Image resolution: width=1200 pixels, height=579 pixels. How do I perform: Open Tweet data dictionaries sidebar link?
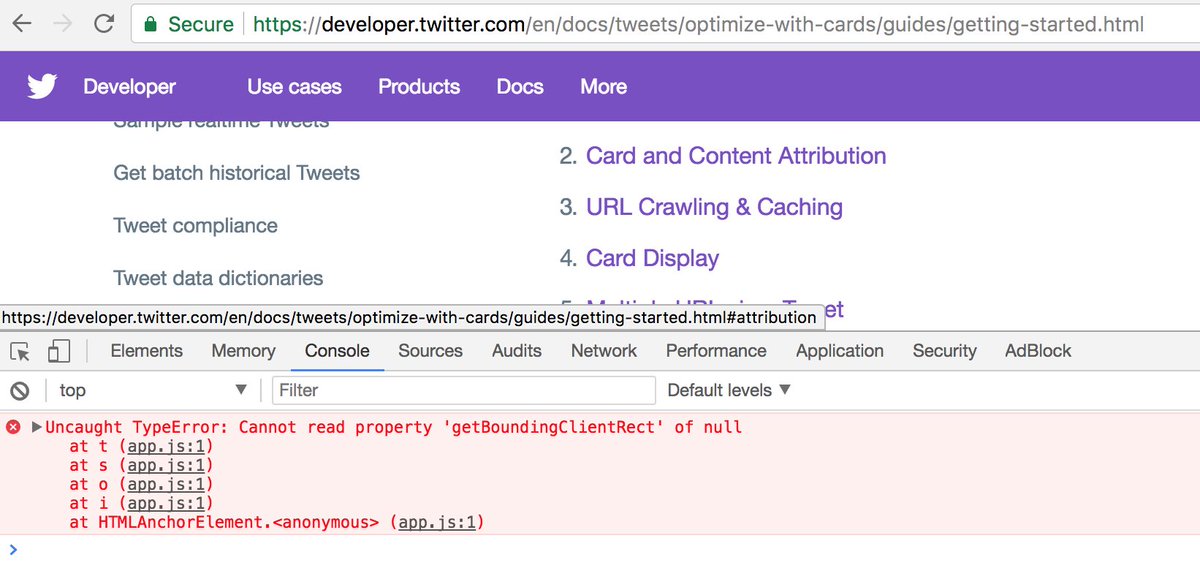pos(218,278)
